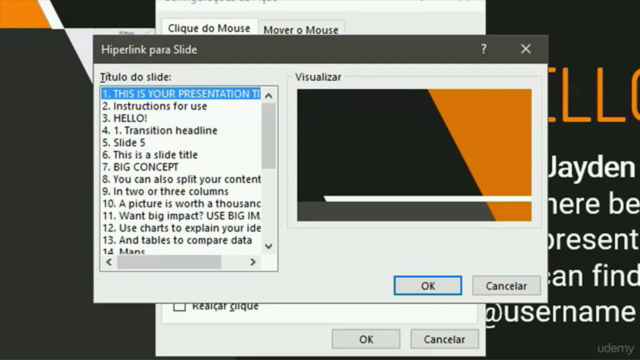Click OK in the background settings dialog
The width and height of the screenshot is (640, 360).
coord(366,339)
